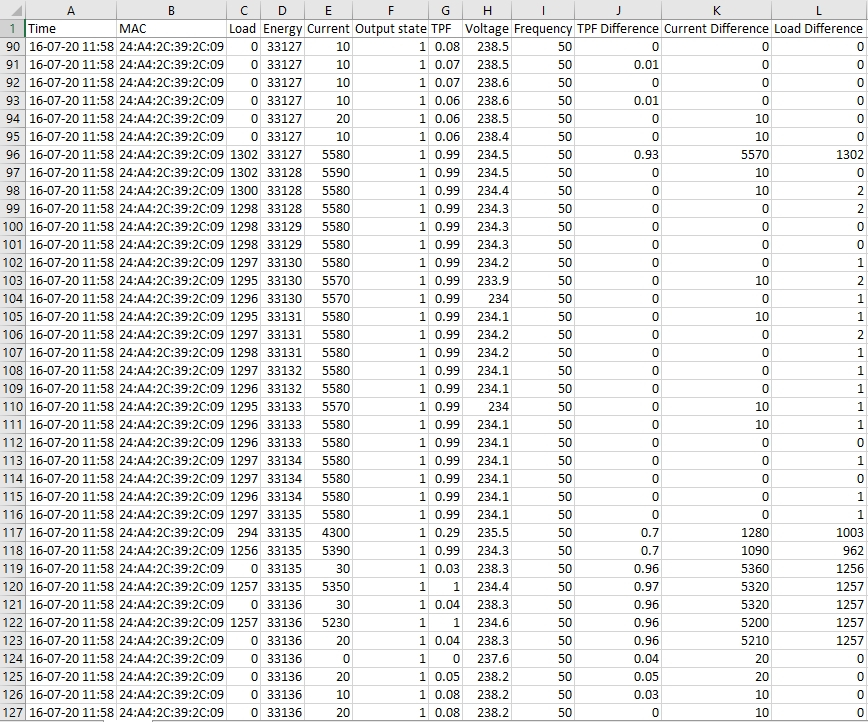868x722 pixels.
Task: Select column H header
Action: click(x=487, y=10)
